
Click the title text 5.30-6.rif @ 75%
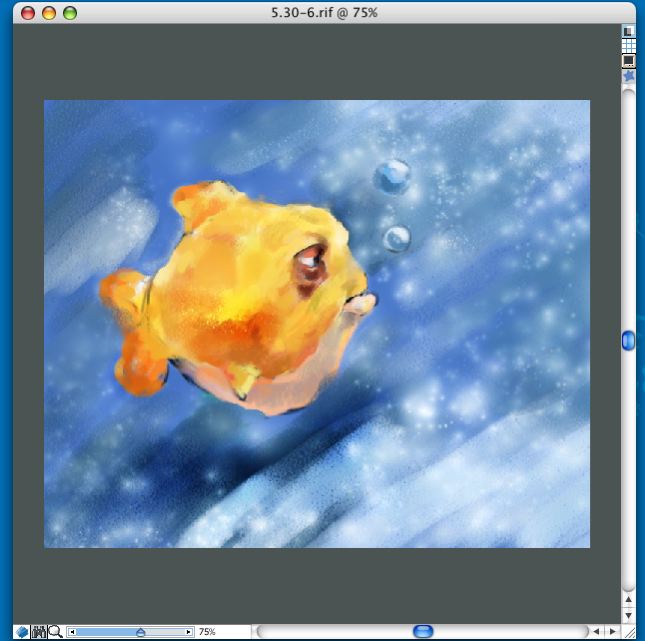coord(324,13)
